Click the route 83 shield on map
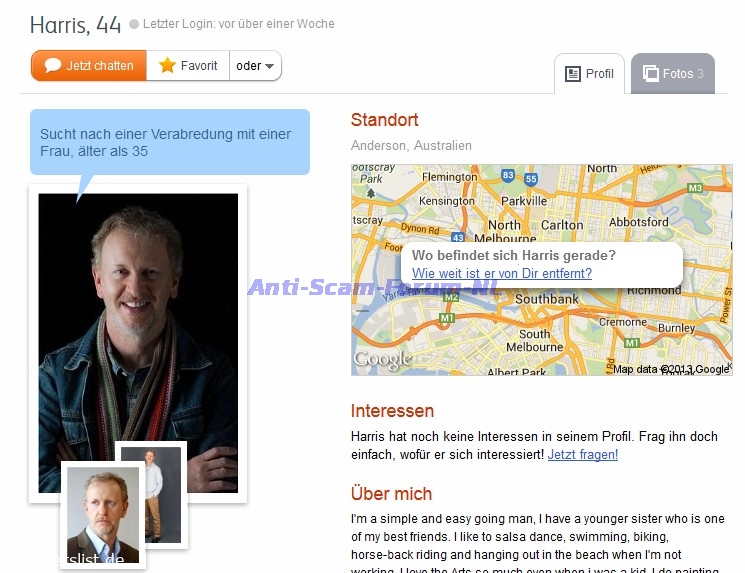This screenshot has height=573, width=745. point(508,175)
